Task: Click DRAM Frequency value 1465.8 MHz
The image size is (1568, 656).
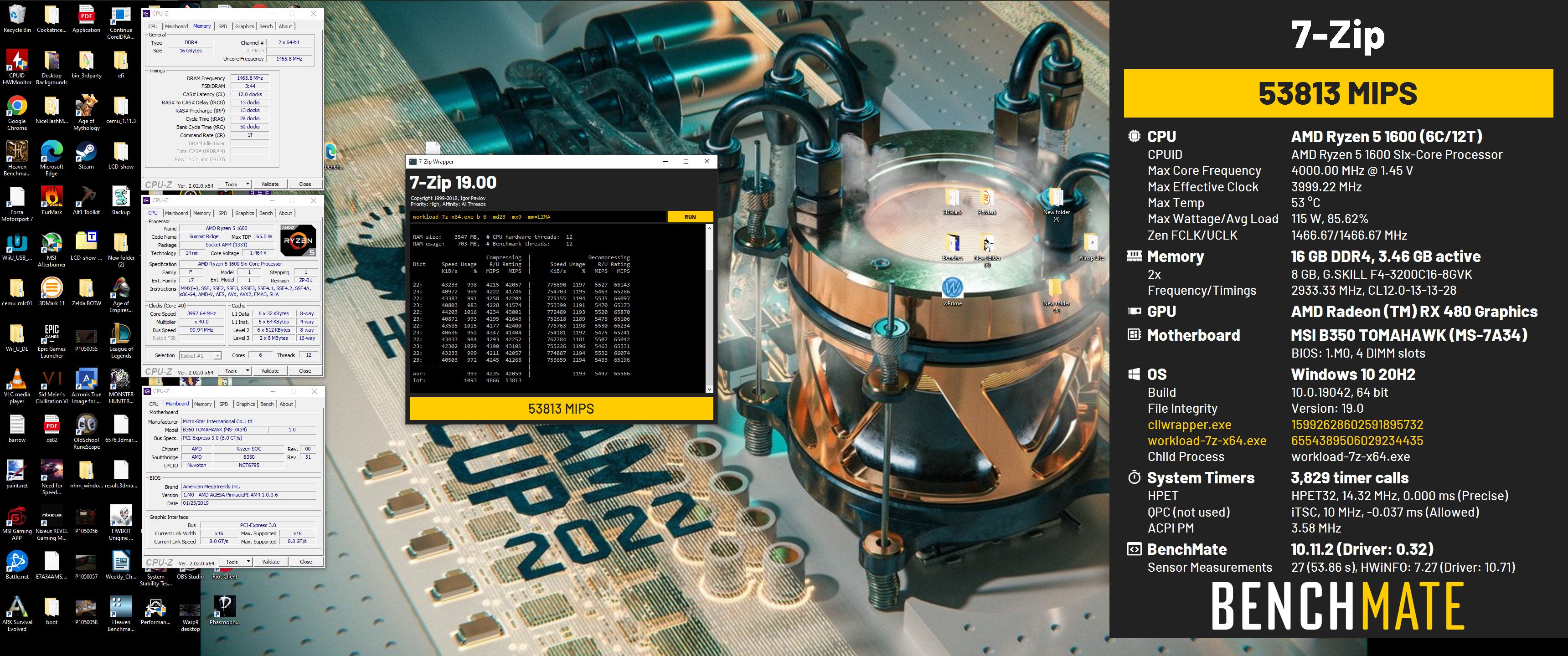Action: (250, 78)
